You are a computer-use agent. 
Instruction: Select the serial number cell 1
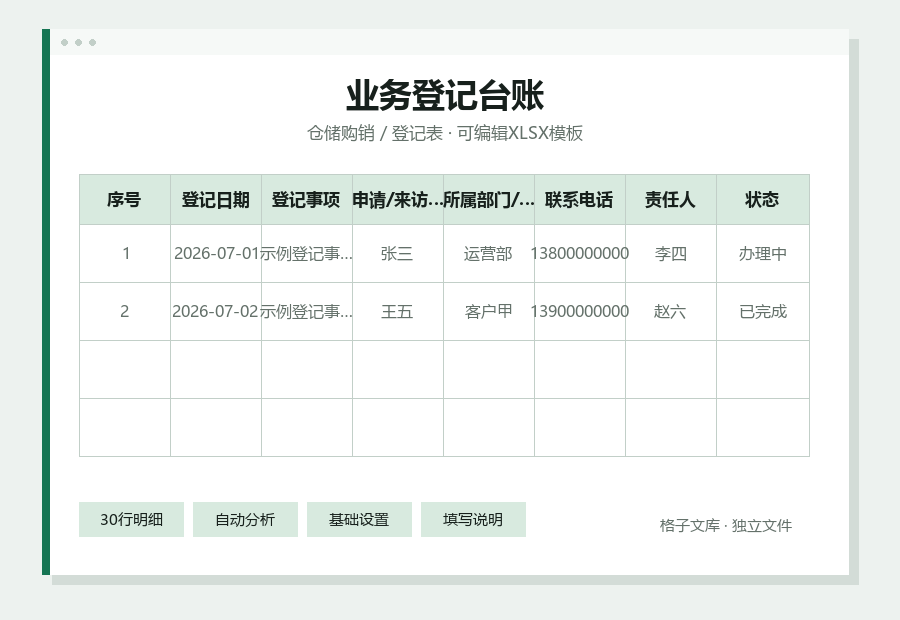[x=125, y=253]
